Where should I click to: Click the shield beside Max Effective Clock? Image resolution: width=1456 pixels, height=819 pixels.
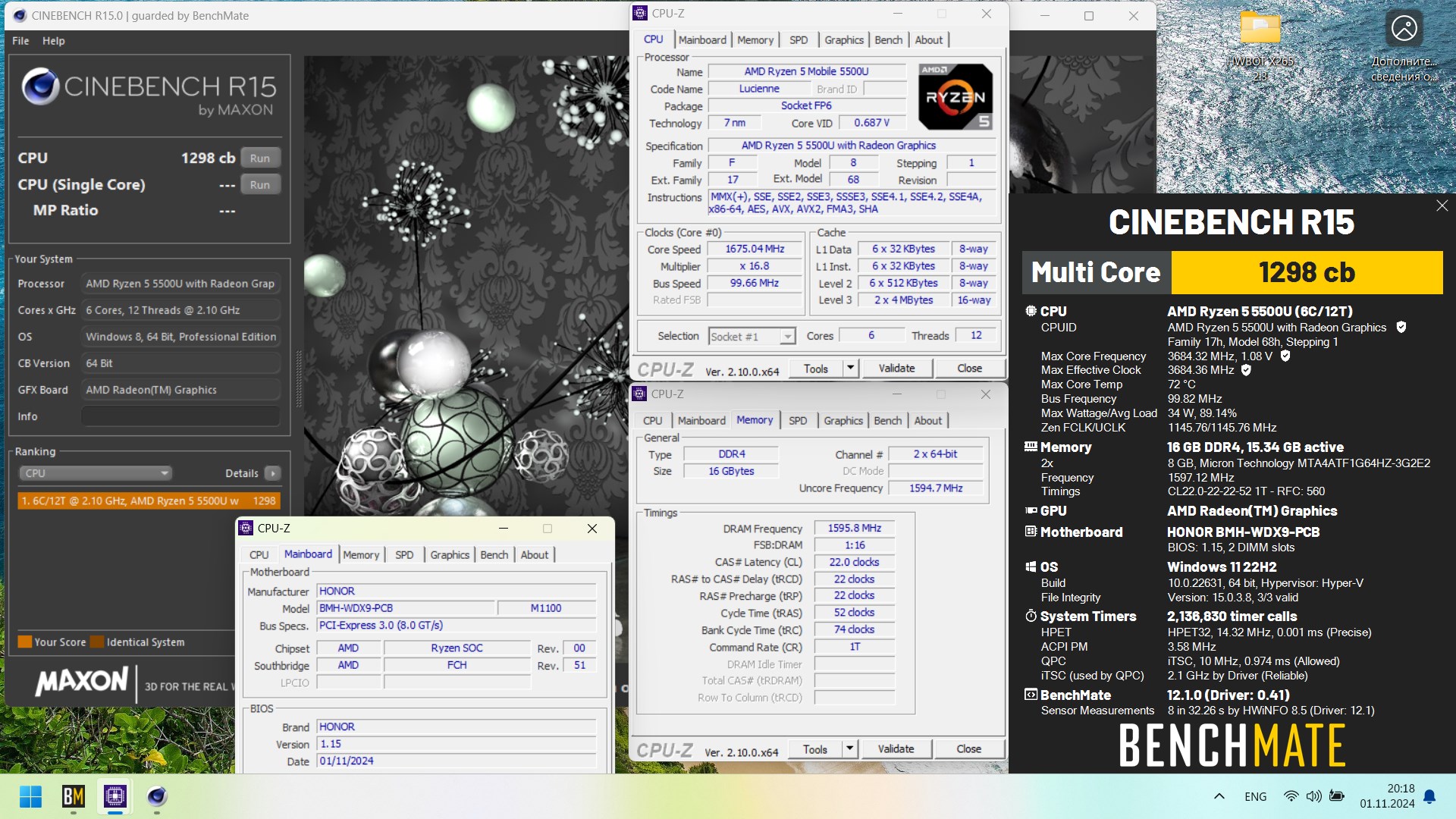coord(1246,370)
